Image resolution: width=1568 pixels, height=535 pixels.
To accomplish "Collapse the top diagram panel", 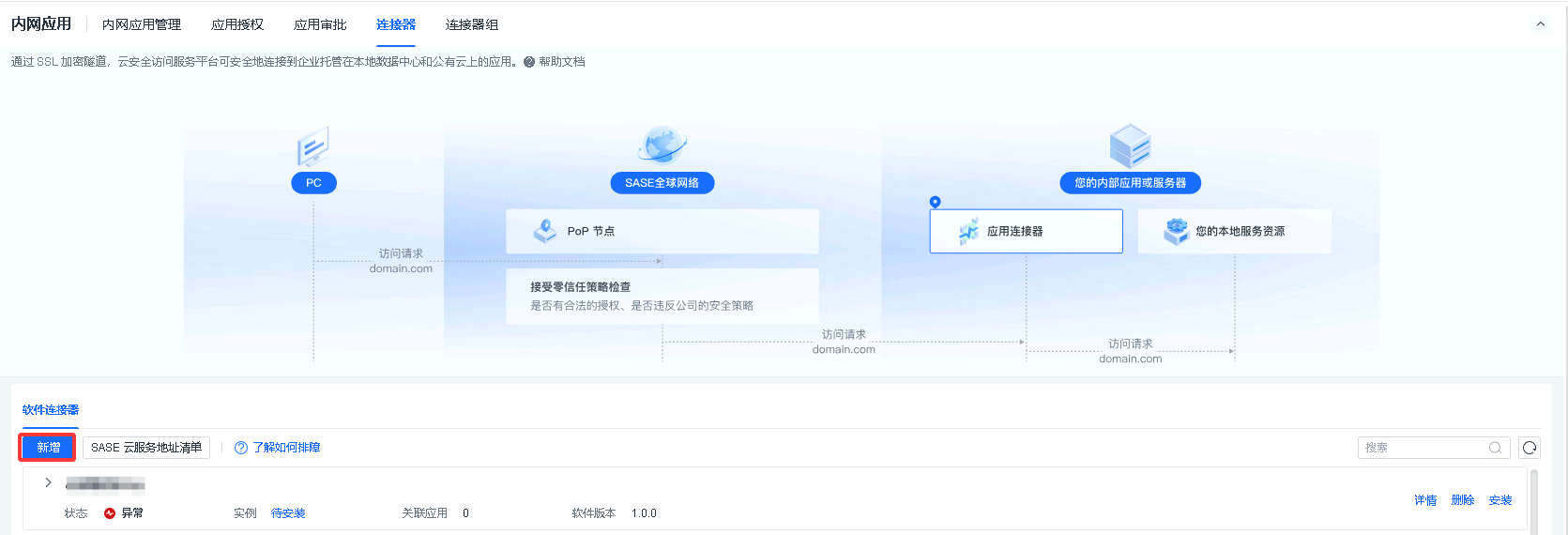I will [x=1540, y=24].
